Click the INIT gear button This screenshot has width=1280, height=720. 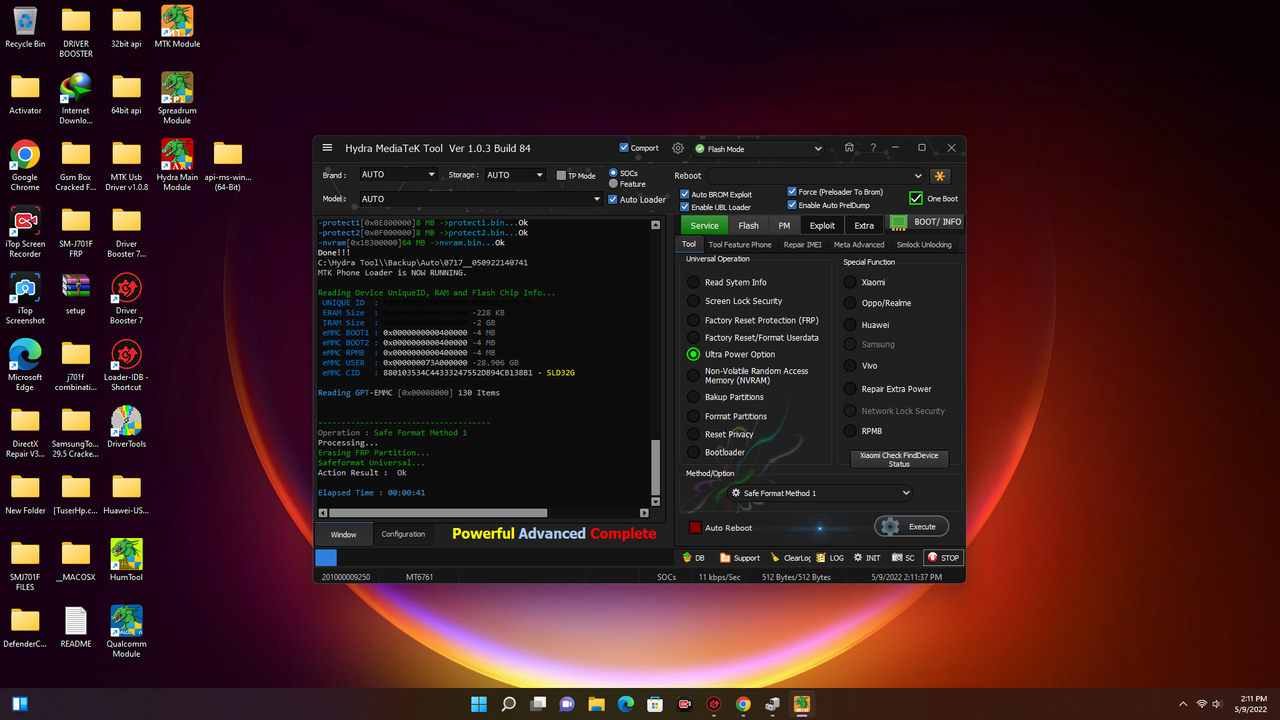(867, 558)
